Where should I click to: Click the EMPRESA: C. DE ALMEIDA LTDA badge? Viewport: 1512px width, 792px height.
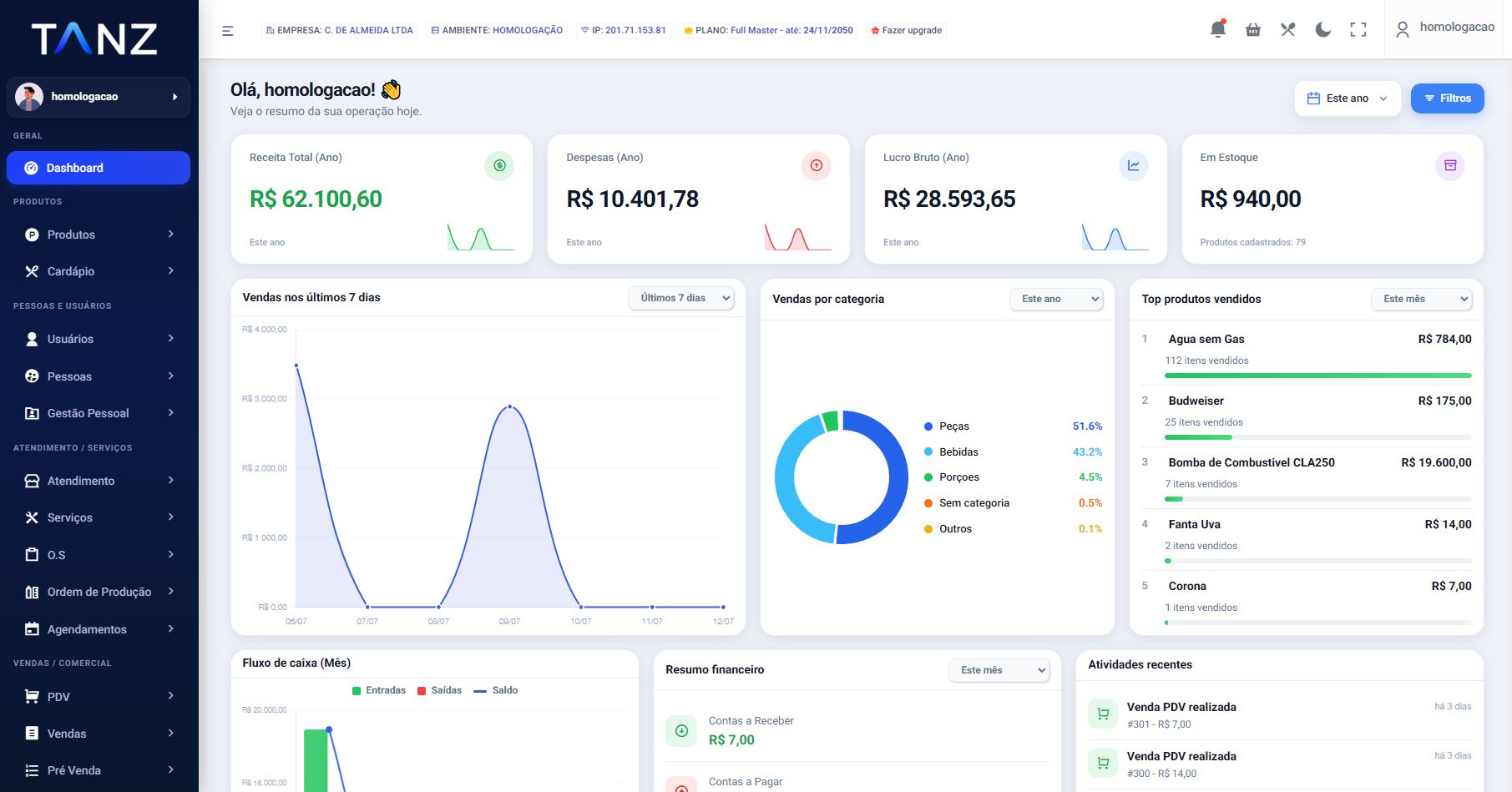[339, 30]
